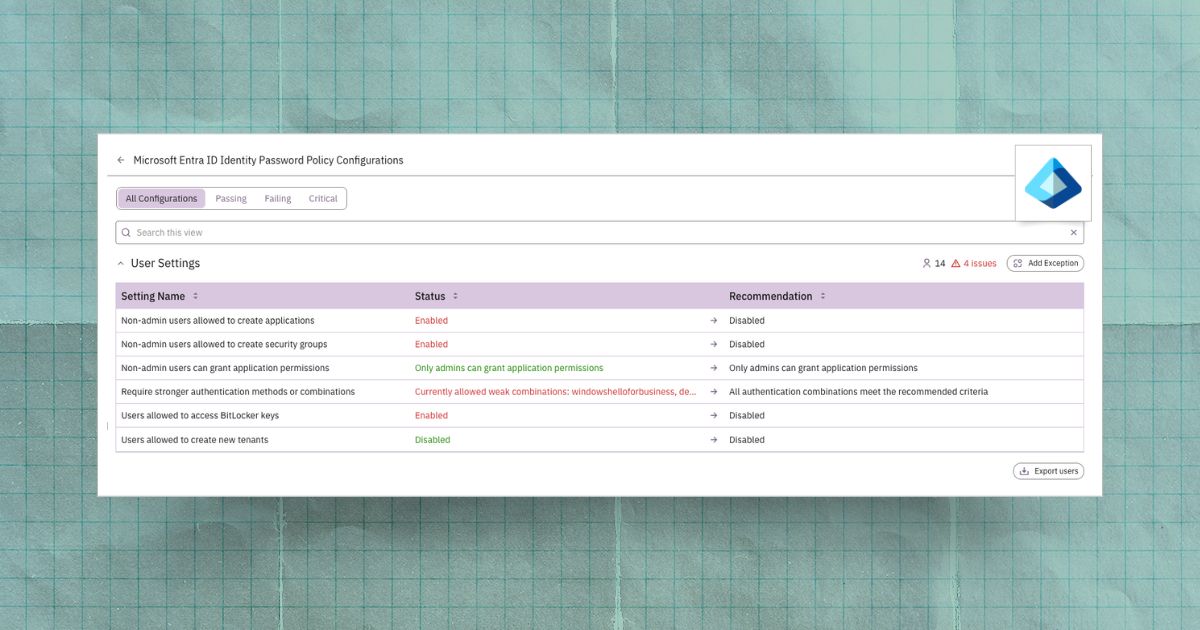Open the 4 issues link
The height and width of the screenshot is (630, 1200).
[980, 264]
